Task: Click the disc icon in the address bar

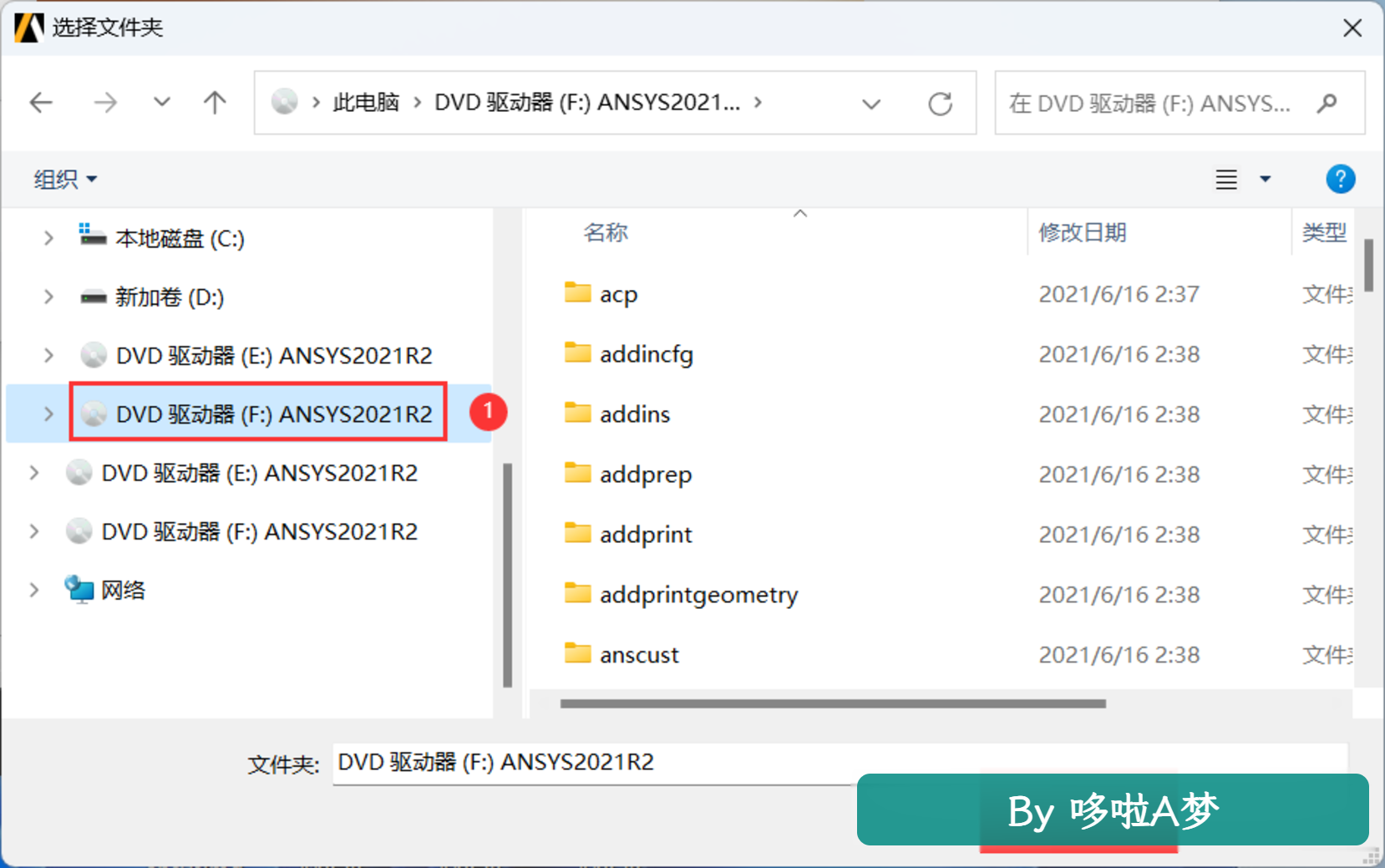Action: pos(284,102)
